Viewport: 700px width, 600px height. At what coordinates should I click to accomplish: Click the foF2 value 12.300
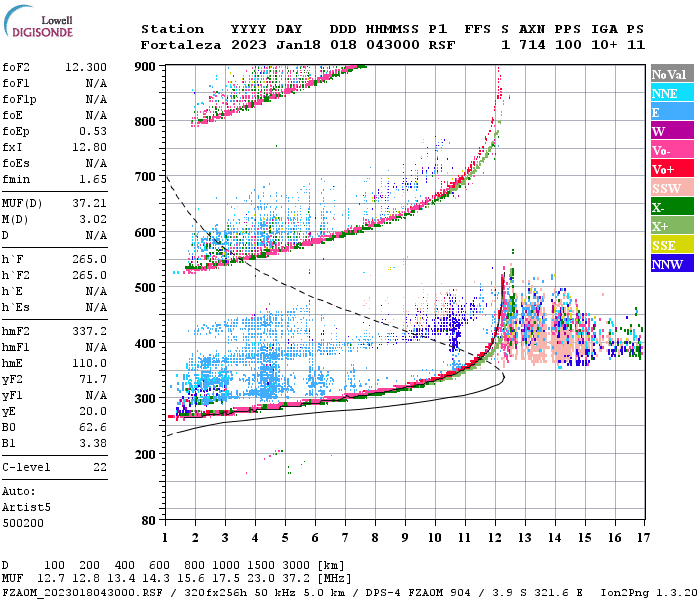click(86, 67)
